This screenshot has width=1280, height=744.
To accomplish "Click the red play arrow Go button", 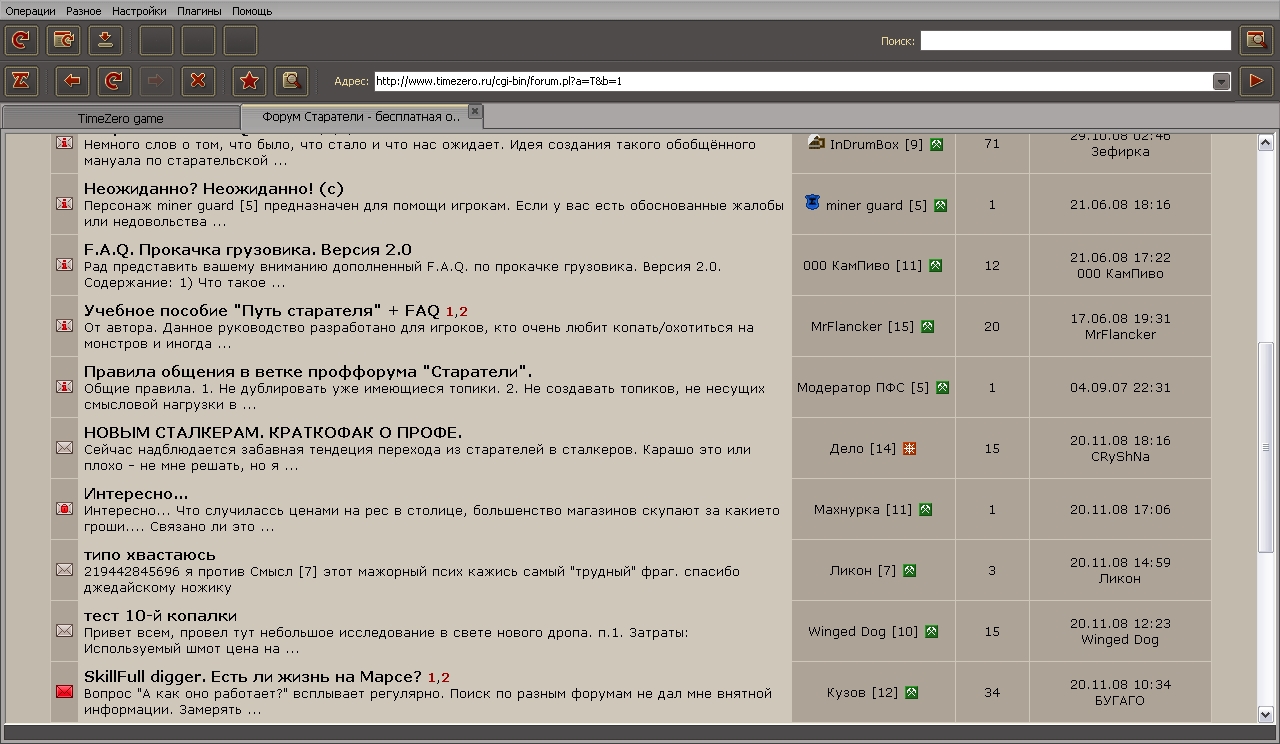I will coord(1255,81).
